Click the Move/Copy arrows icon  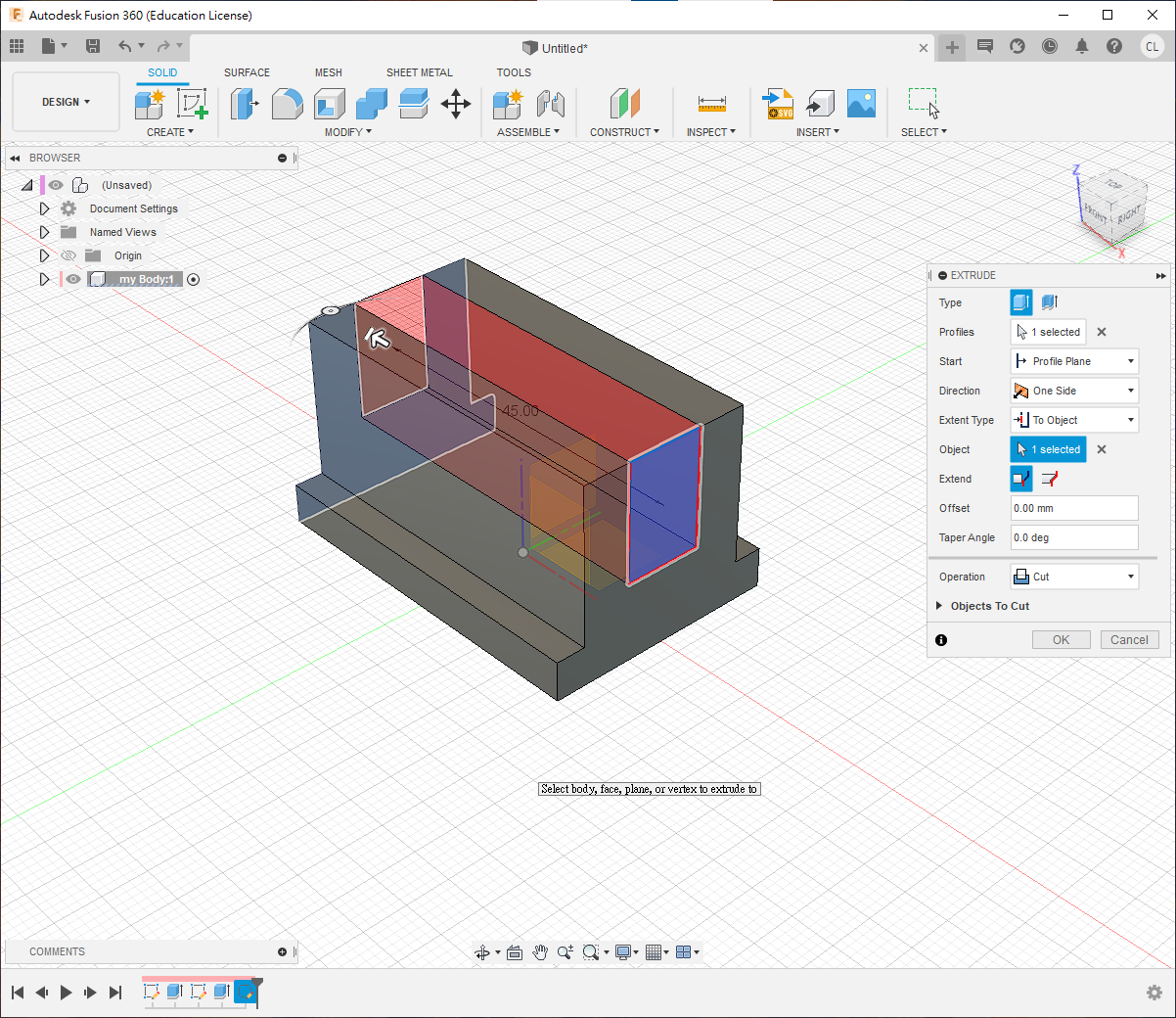pyautogui.click(x=456, y=104)
